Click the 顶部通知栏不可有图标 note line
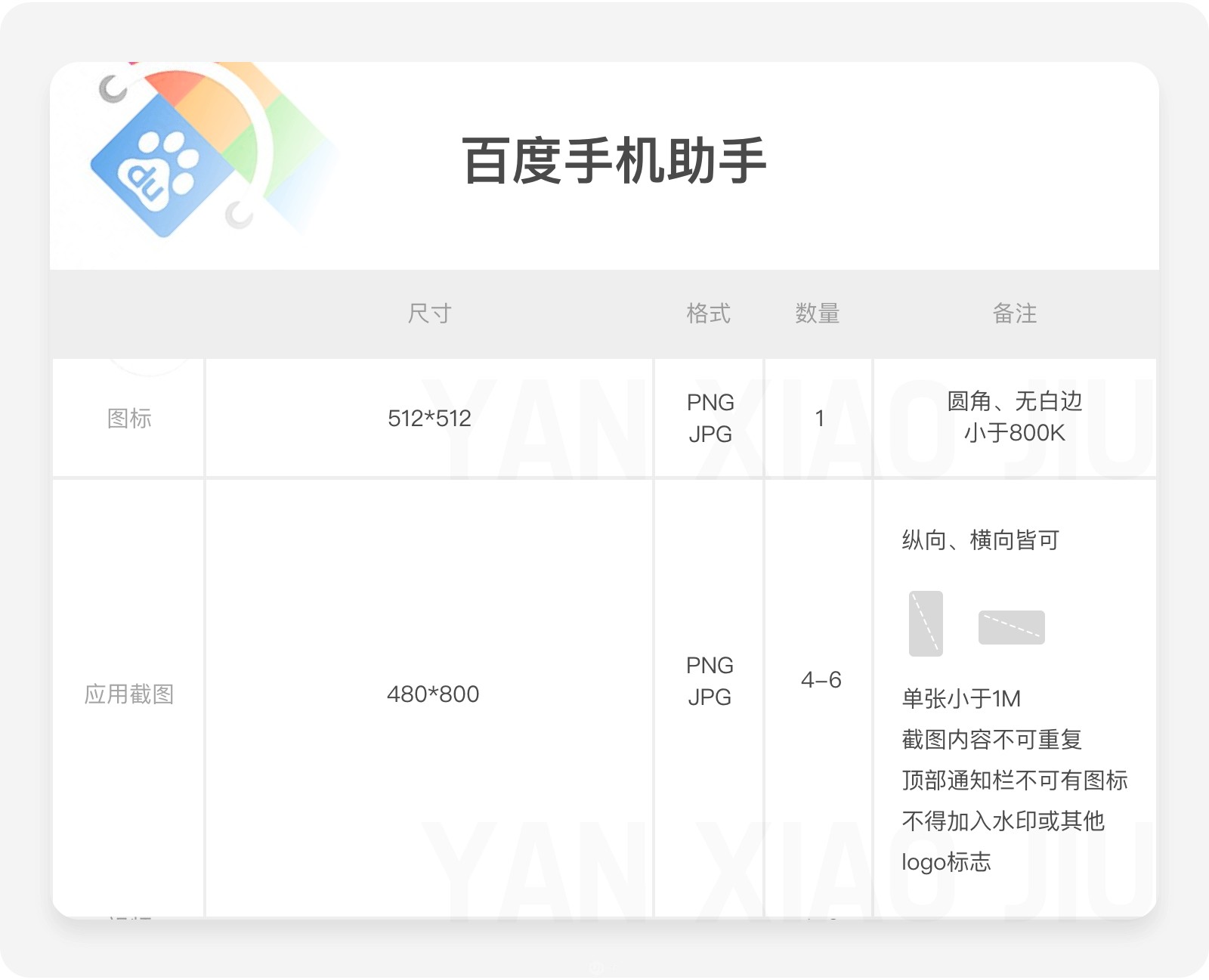The height and width of the screenshot is (980, 1209). point(1014,780)
